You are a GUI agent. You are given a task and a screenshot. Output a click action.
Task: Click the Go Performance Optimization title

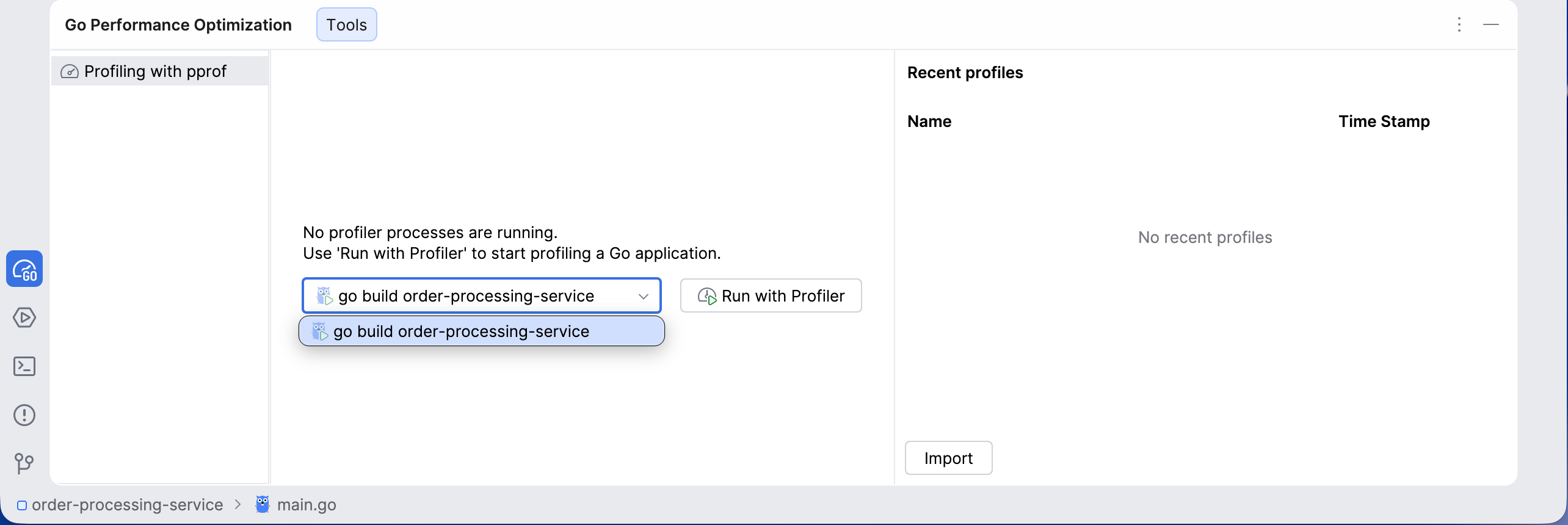(178, 25)
